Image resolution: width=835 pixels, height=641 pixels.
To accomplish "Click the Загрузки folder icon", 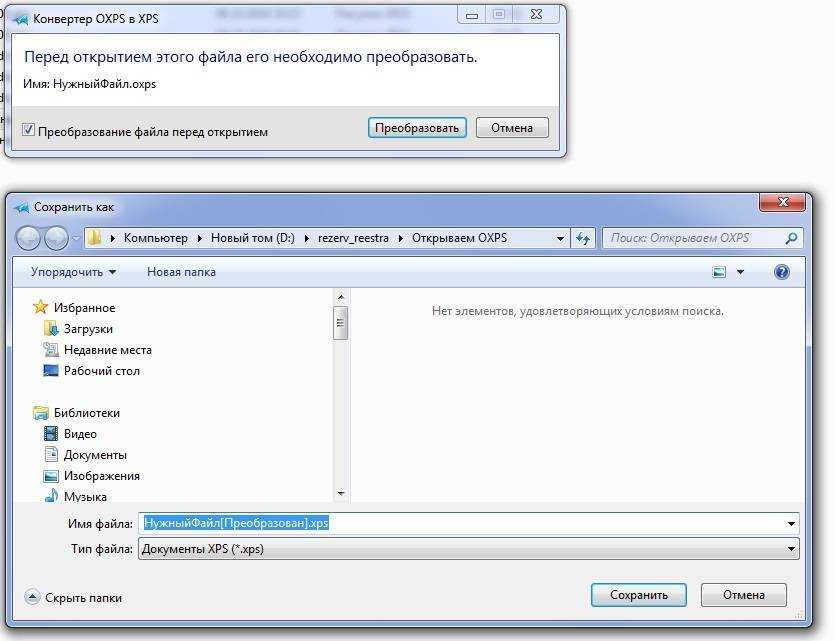I will pyautogui.click(x=51, y=328).
